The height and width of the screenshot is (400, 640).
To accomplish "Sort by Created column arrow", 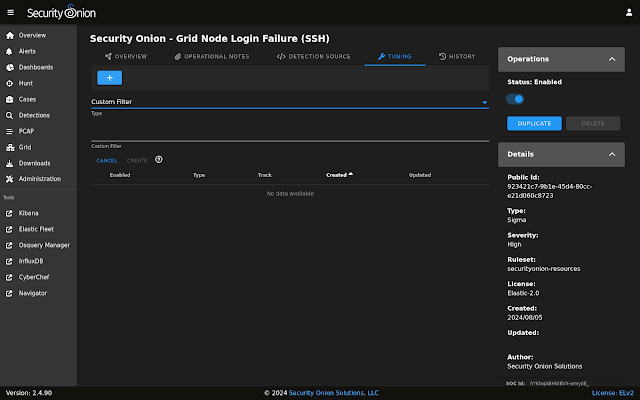I will pos(351,174).
